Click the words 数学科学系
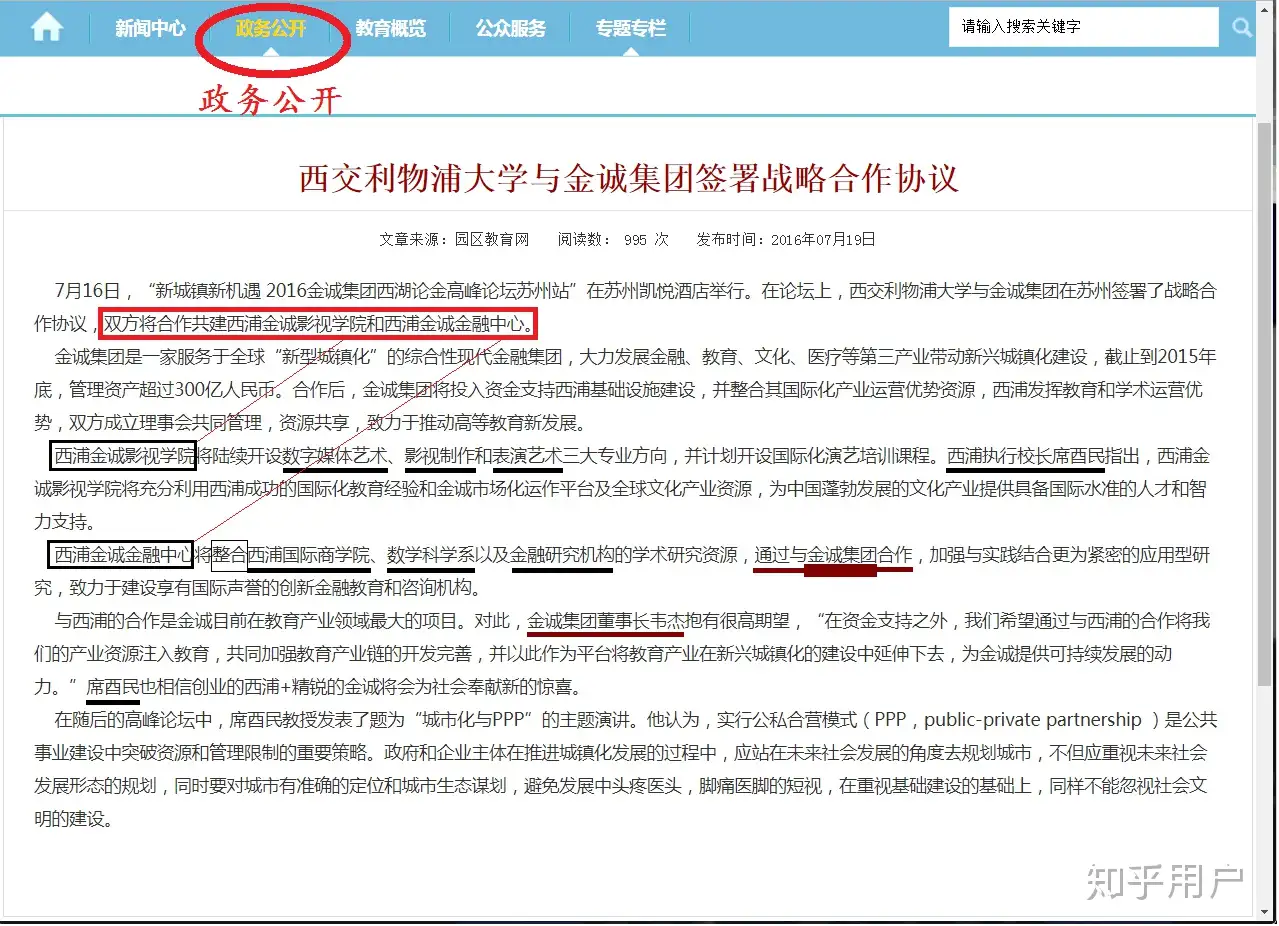Image resolution: width=1279 pixels, height=926 pixels. [431, 554]
